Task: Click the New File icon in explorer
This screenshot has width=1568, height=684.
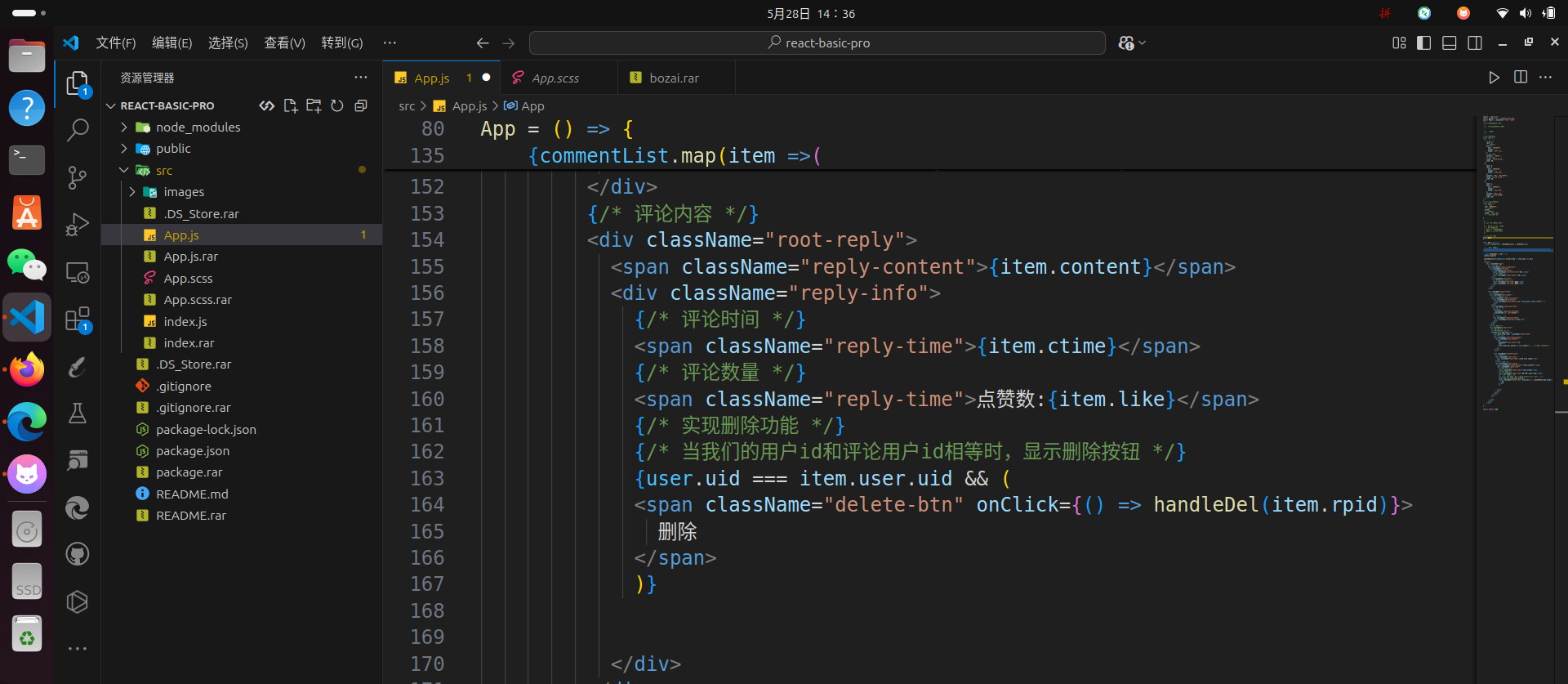Action: (x=290, y=105)
